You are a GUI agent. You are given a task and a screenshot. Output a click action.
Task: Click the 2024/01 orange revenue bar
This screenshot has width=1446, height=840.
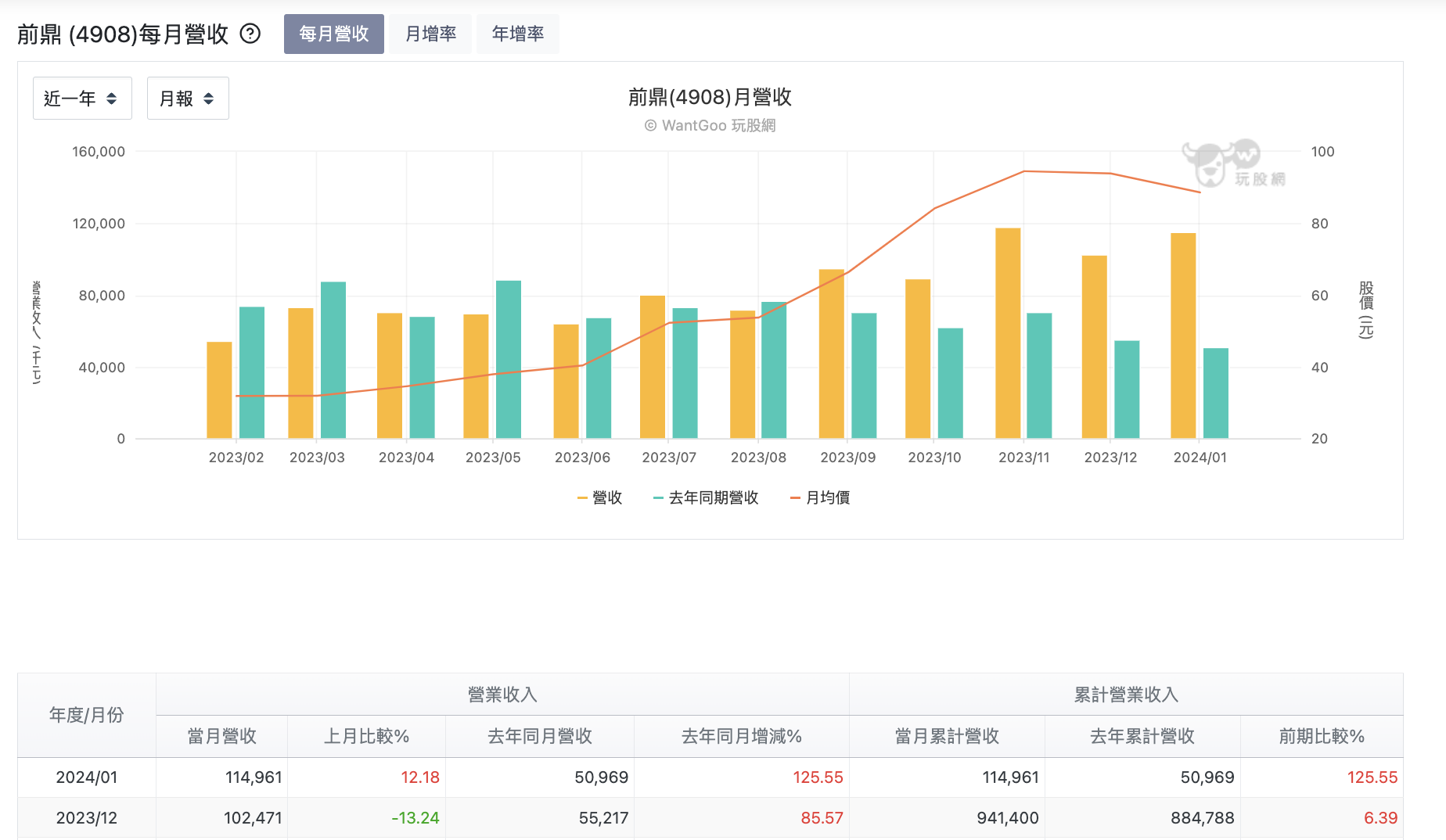click(x=1183, y=336)
